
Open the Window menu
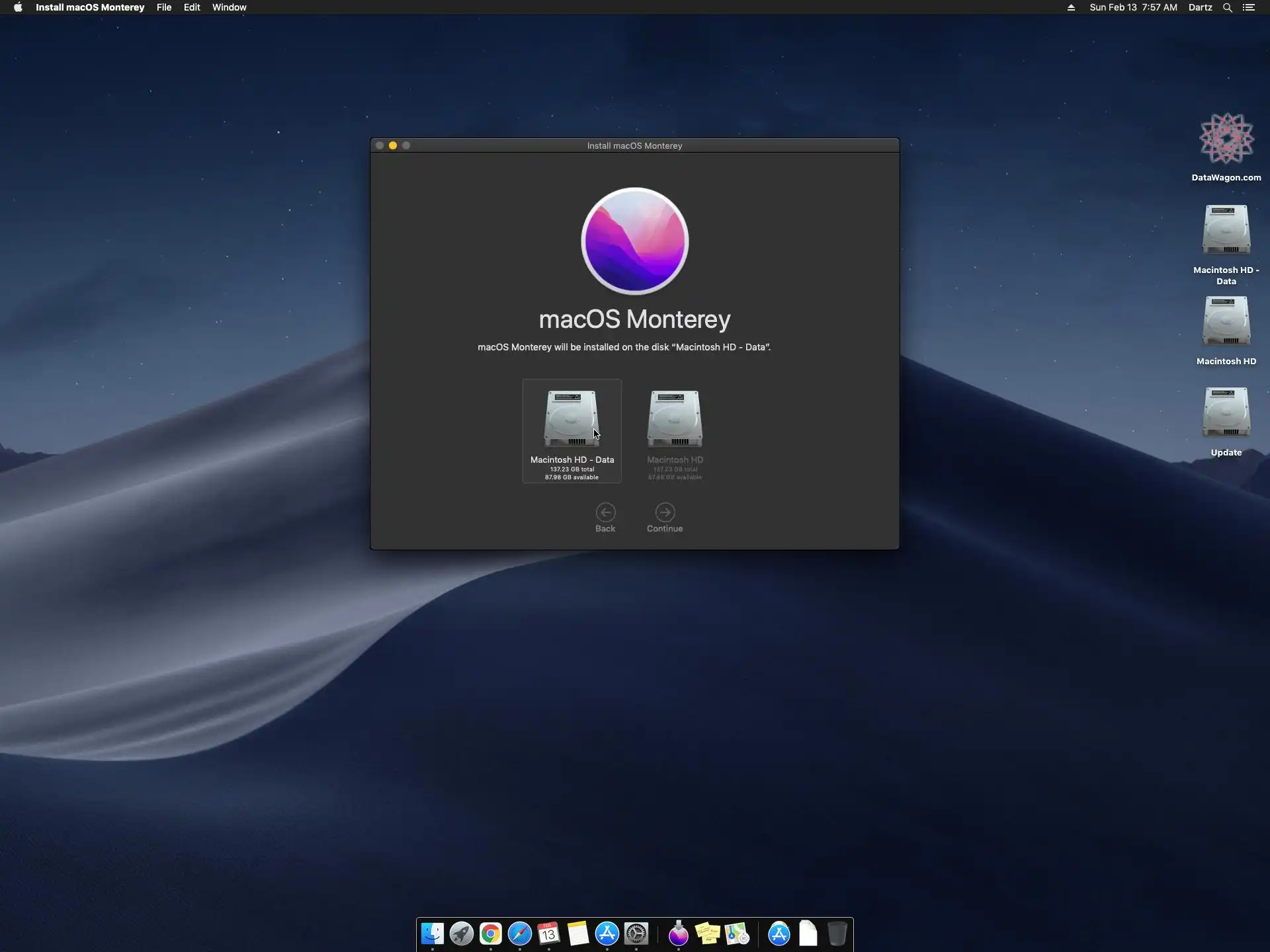[229, 7]
